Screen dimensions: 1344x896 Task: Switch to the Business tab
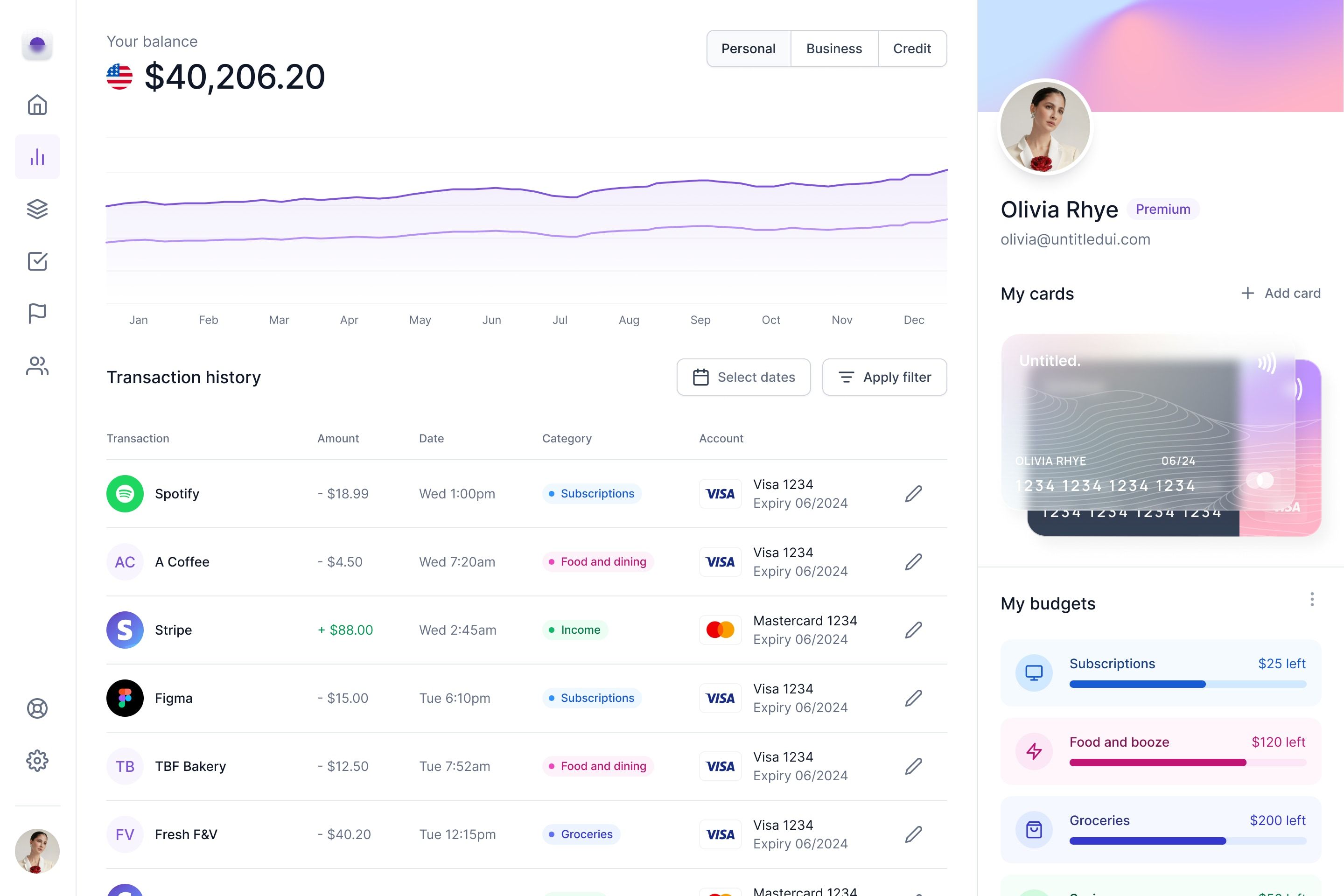click(x=834, y=48)
